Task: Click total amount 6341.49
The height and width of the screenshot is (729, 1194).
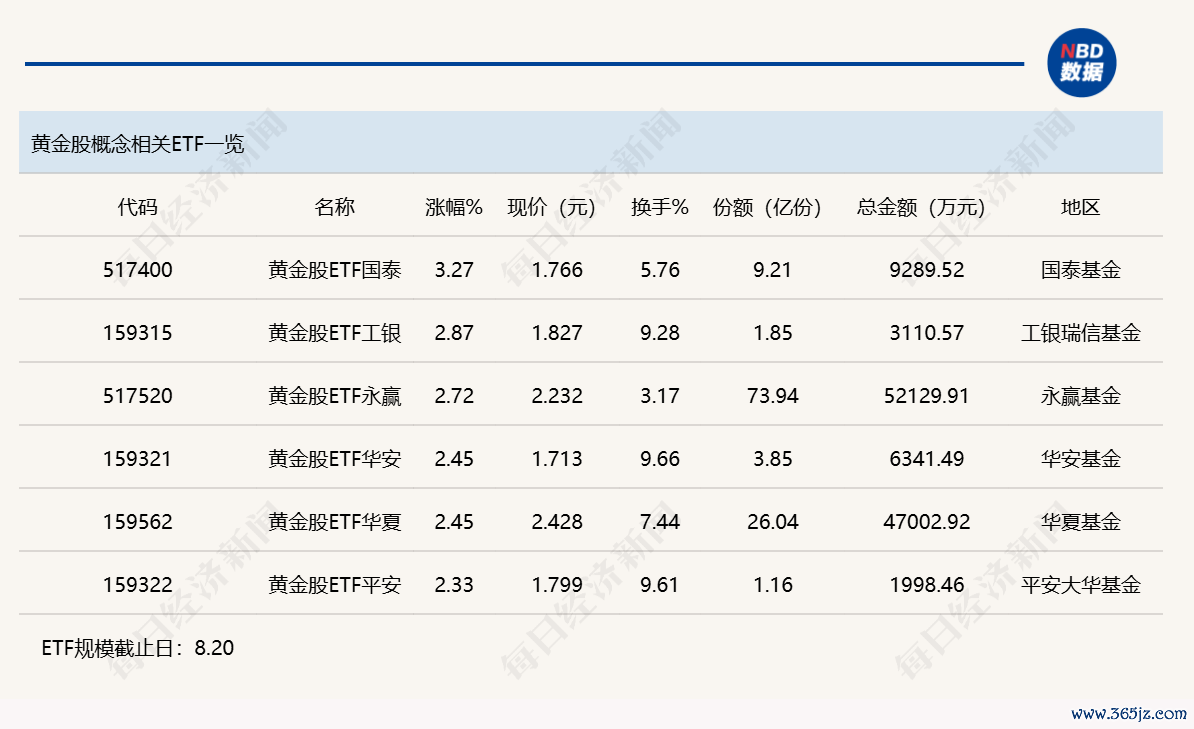Action: pos(926,459)
